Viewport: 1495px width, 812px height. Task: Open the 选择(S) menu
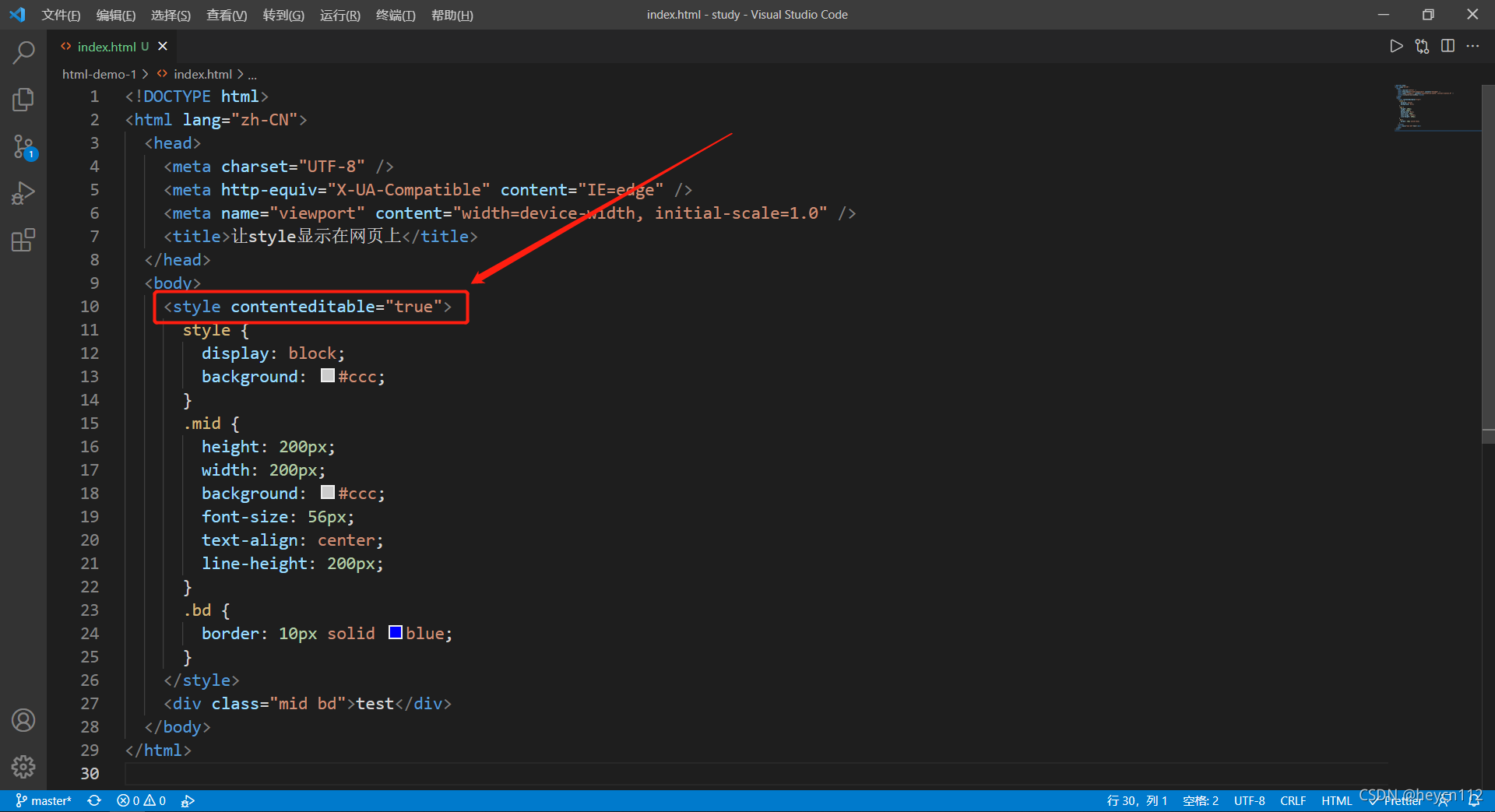171,15
